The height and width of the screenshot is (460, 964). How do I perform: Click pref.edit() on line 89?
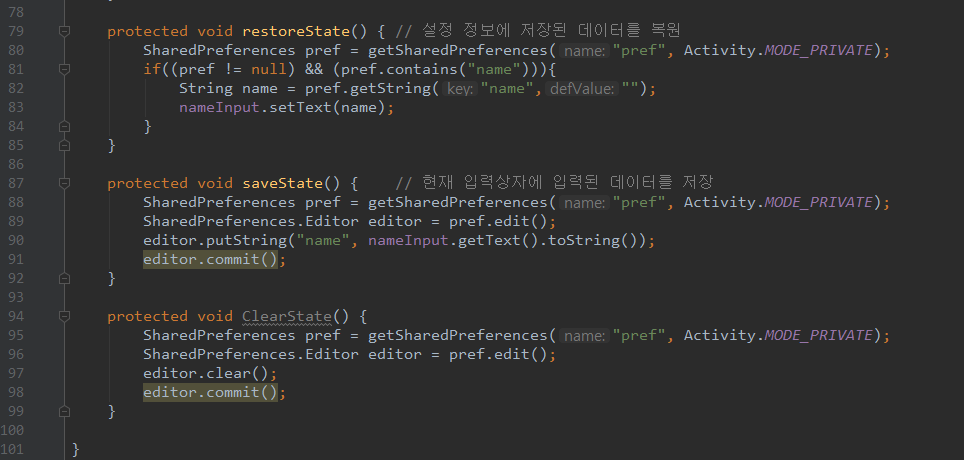(499, 221)
